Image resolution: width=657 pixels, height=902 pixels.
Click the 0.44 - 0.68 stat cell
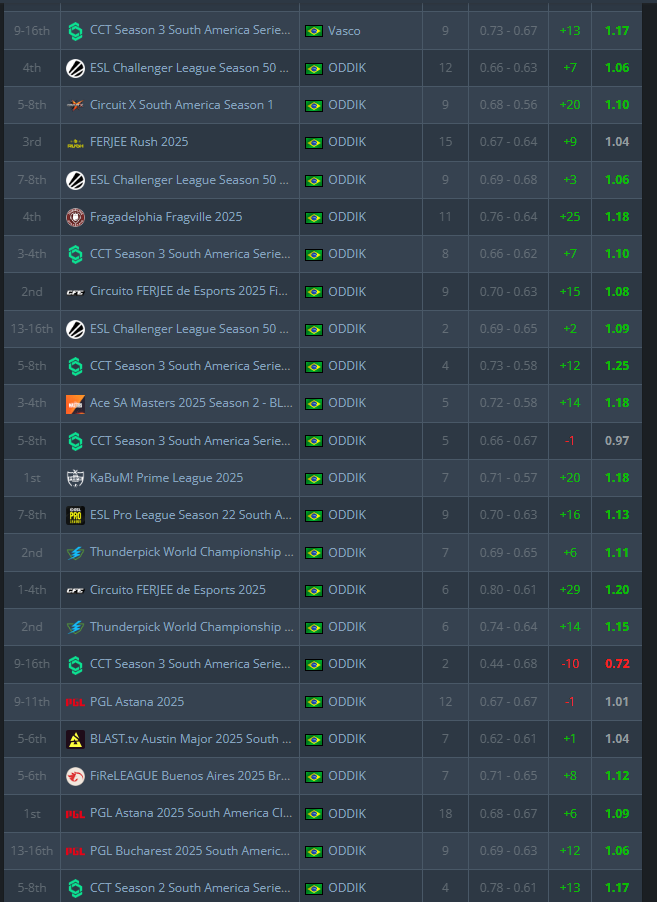(509, 664)
